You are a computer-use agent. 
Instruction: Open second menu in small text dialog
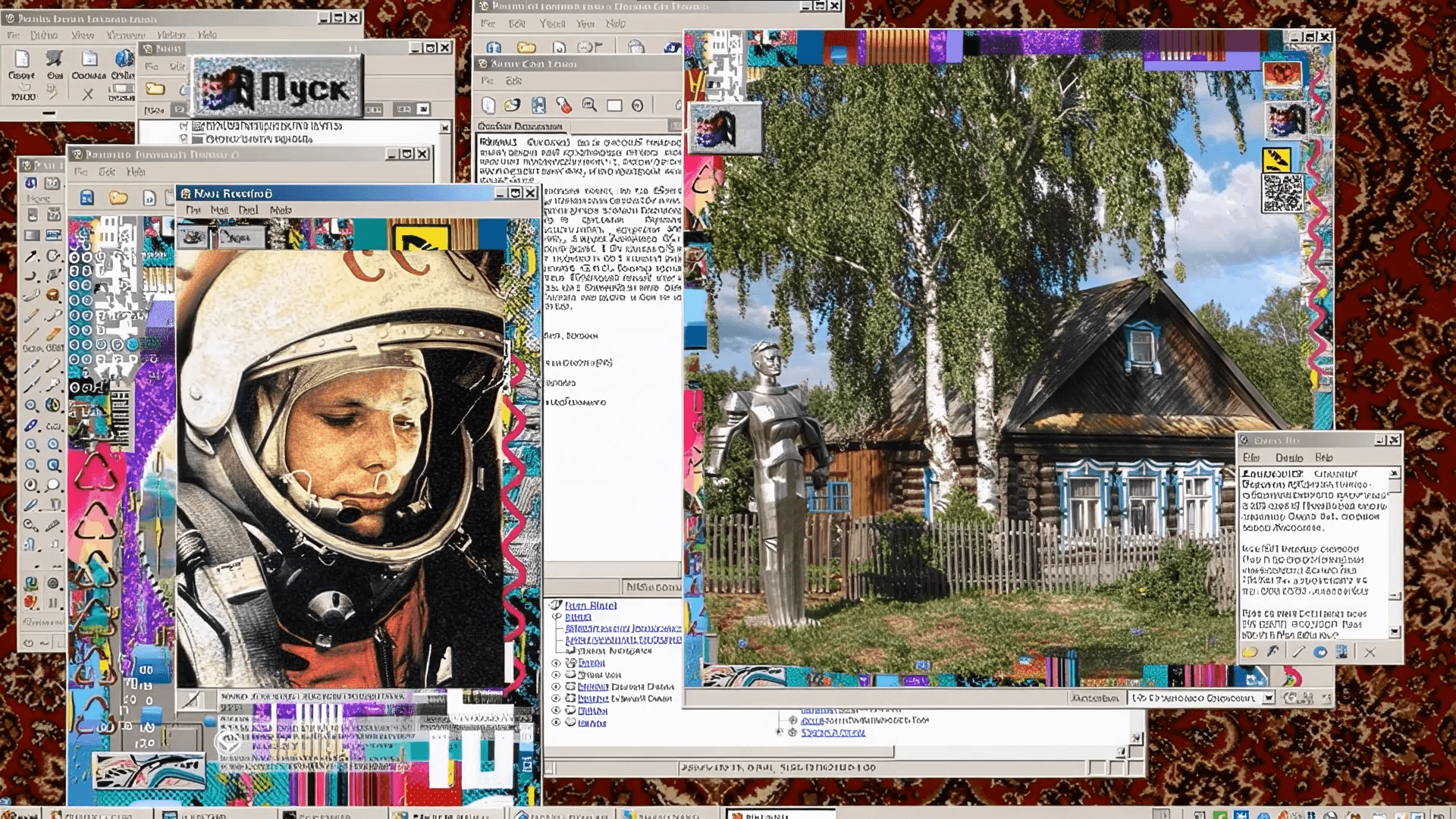click(1288, 458)
